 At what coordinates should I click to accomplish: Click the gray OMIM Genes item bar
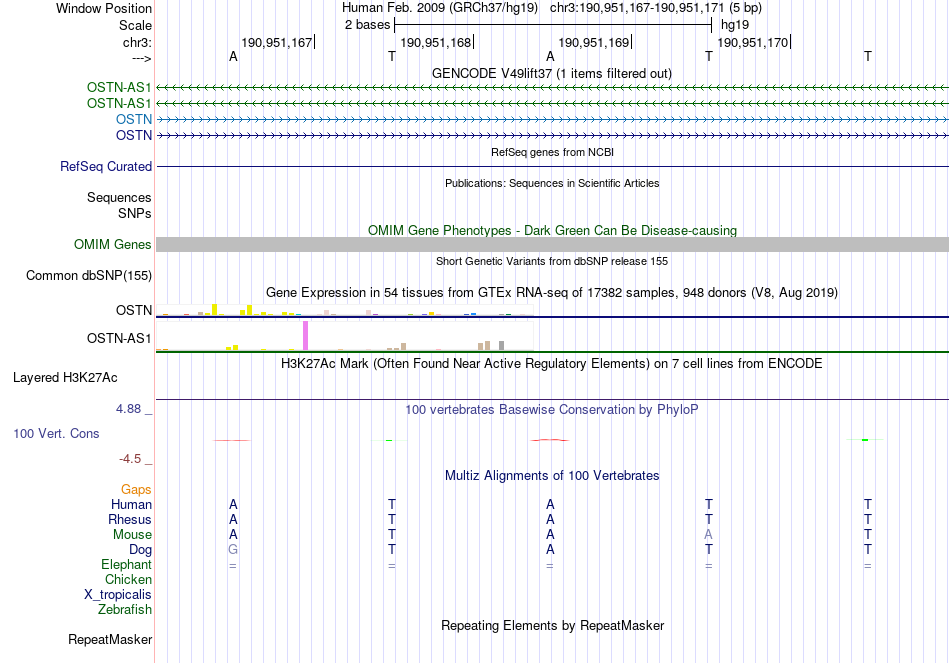pyautogui.click(x=552, y=244)
